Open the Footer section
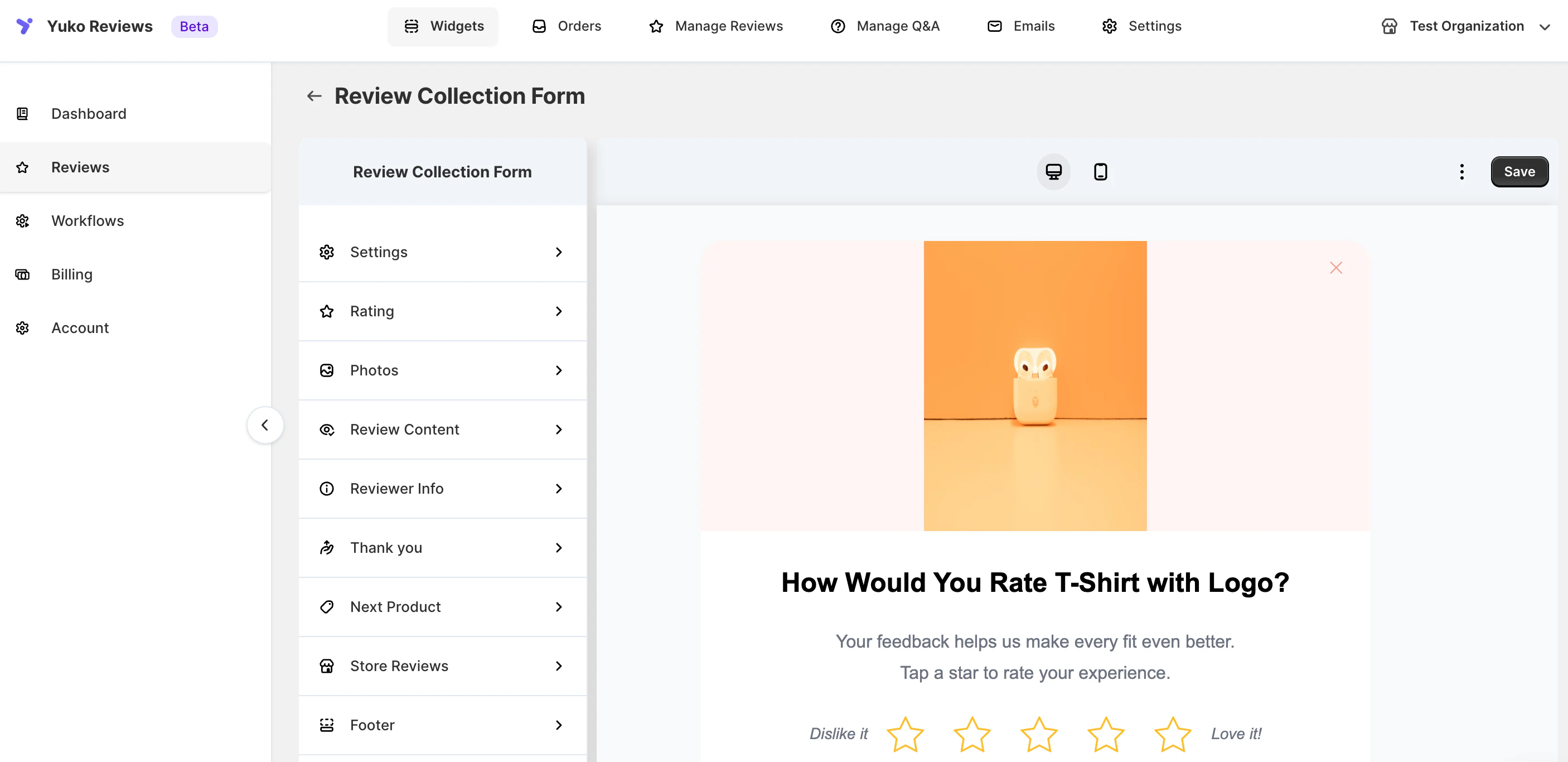Image resolution: width=1568 pixels, height=762 pixels. (x=443, y=725)
